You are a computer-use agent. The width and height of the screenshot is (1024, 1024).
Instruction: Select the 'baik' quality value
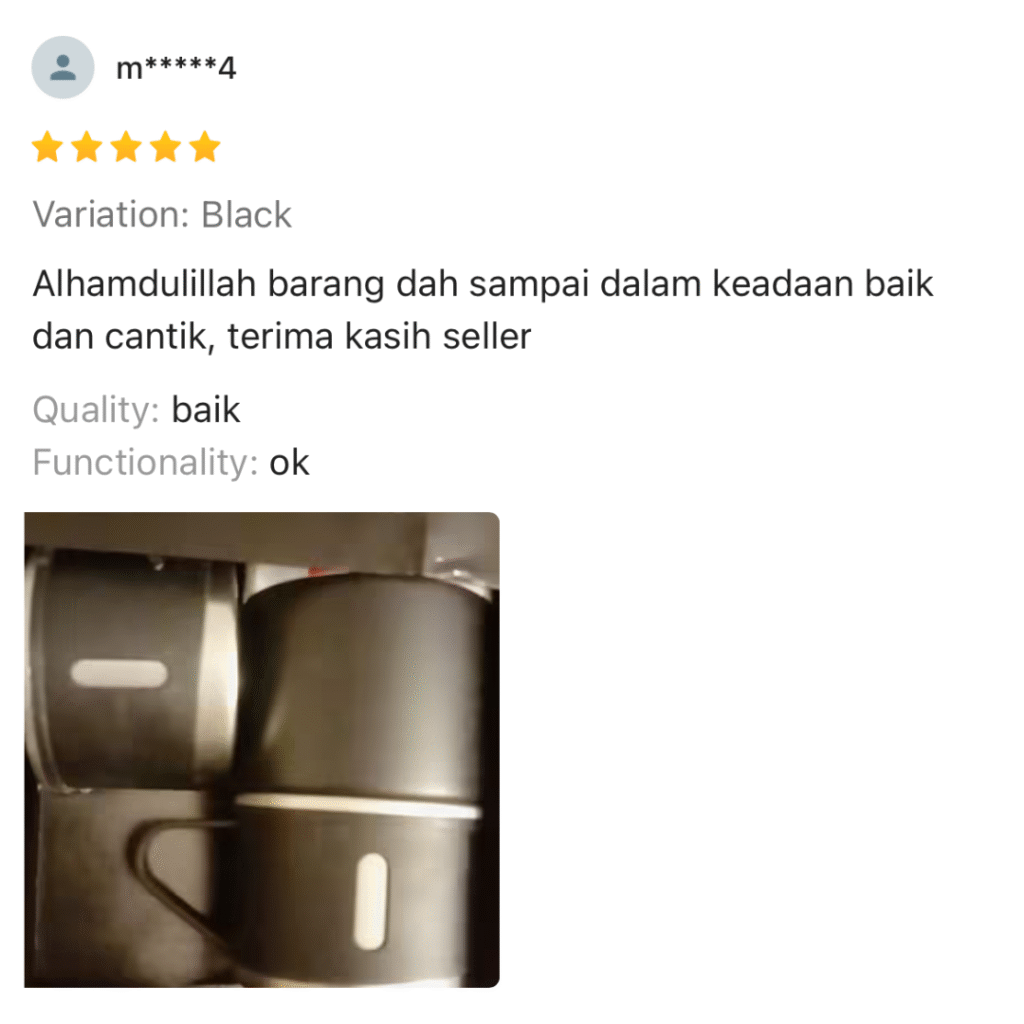206,409
